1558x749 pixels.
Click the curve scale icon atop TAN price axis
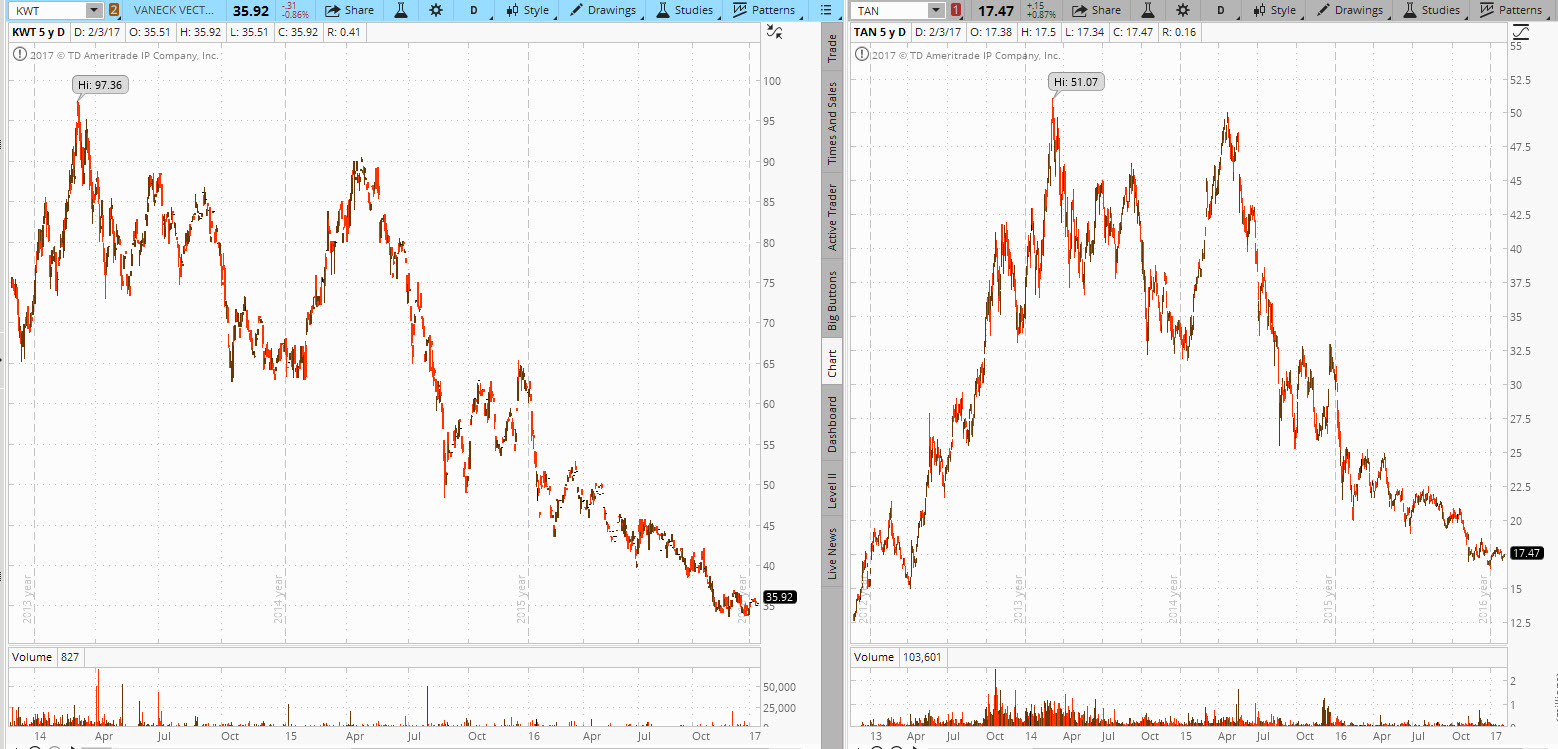tap(1521, 32)
